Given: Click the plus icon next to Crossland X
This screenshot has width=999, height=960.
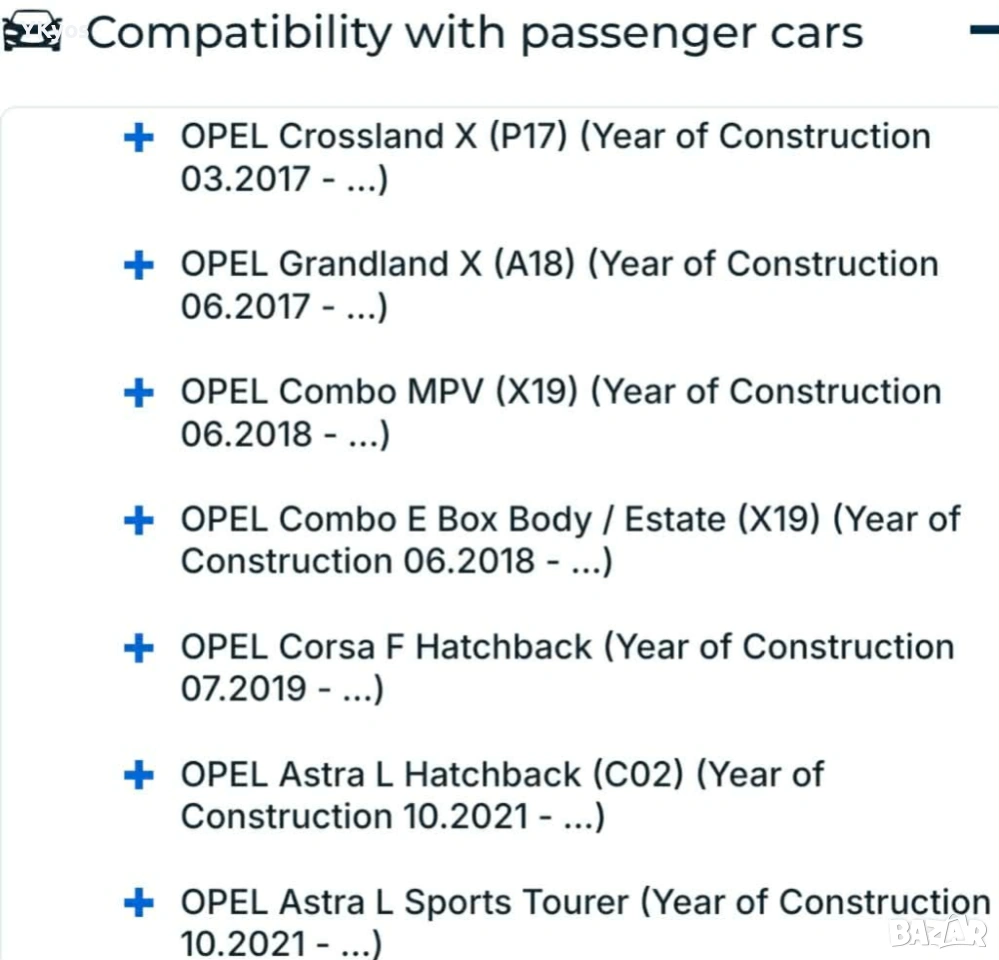Looking at the screenshot, I should tap(138, 138).
